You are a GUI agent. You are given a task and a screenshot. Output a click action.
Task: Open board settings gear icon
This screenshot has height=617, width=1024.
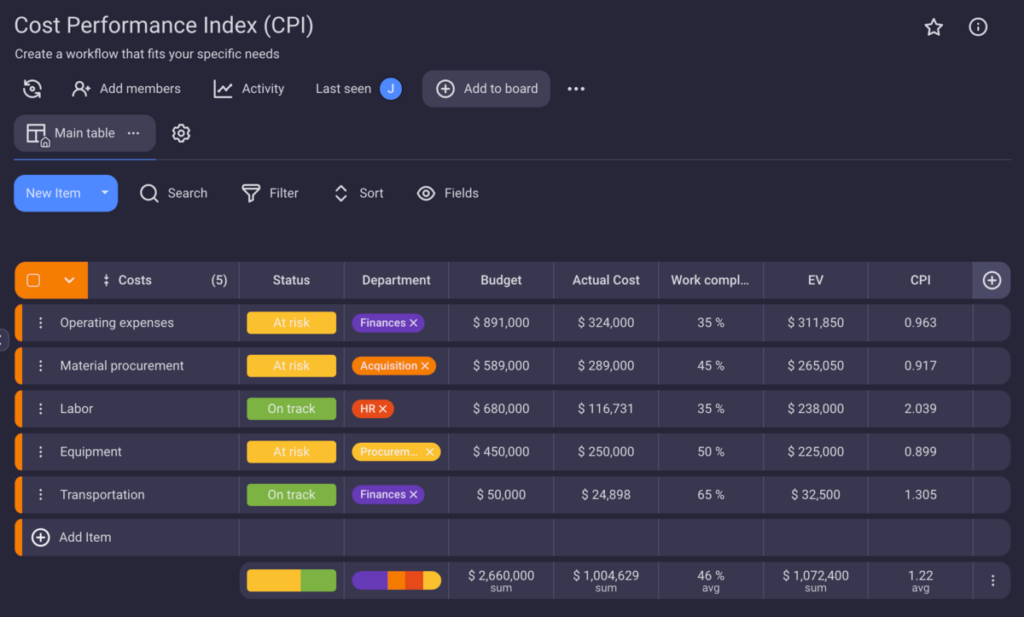(x=181, y=132)
